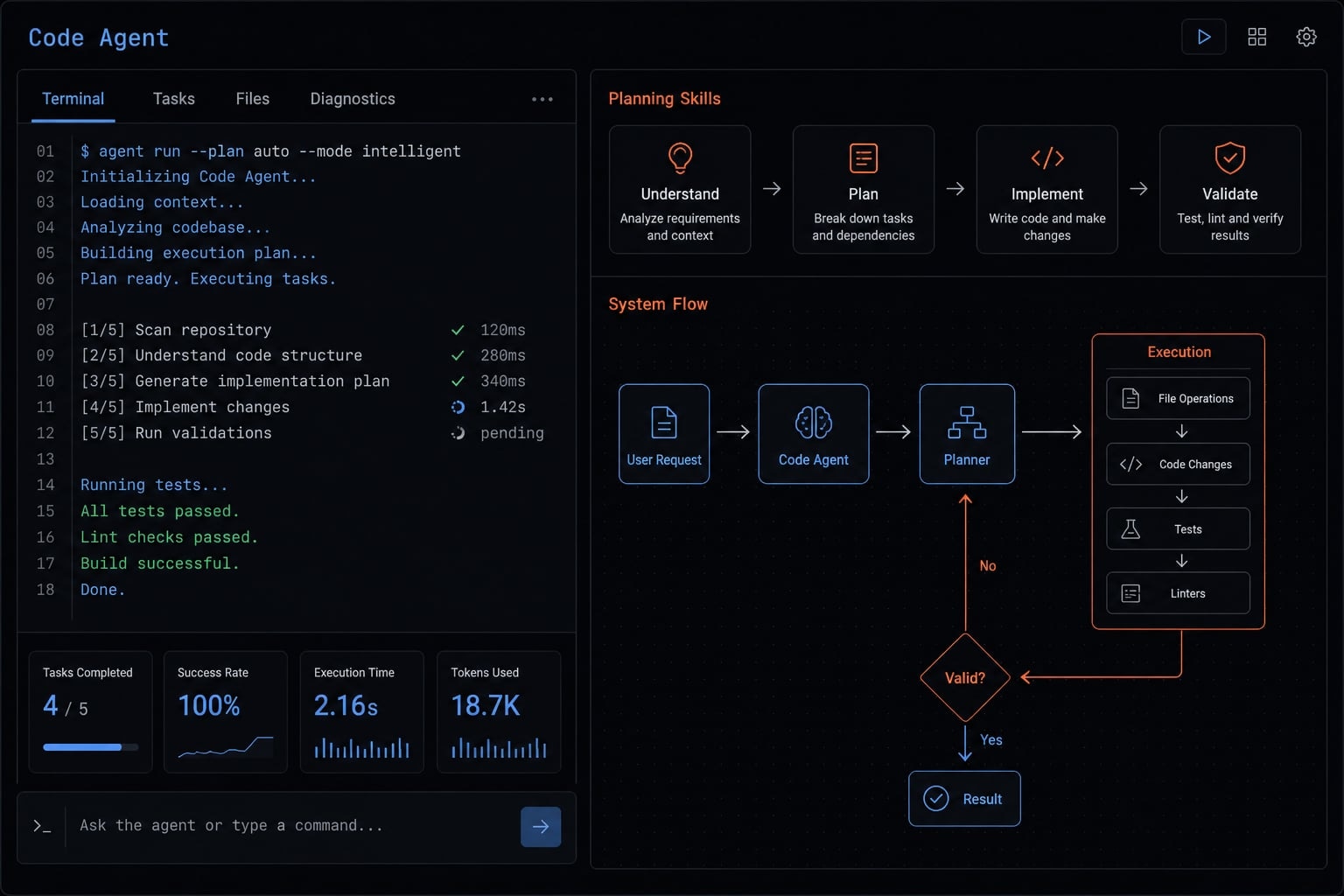This screenshot has width=1344, height=896.
Task: Click pending spinner on Run validations row
Action: click(x=458, y=433)
